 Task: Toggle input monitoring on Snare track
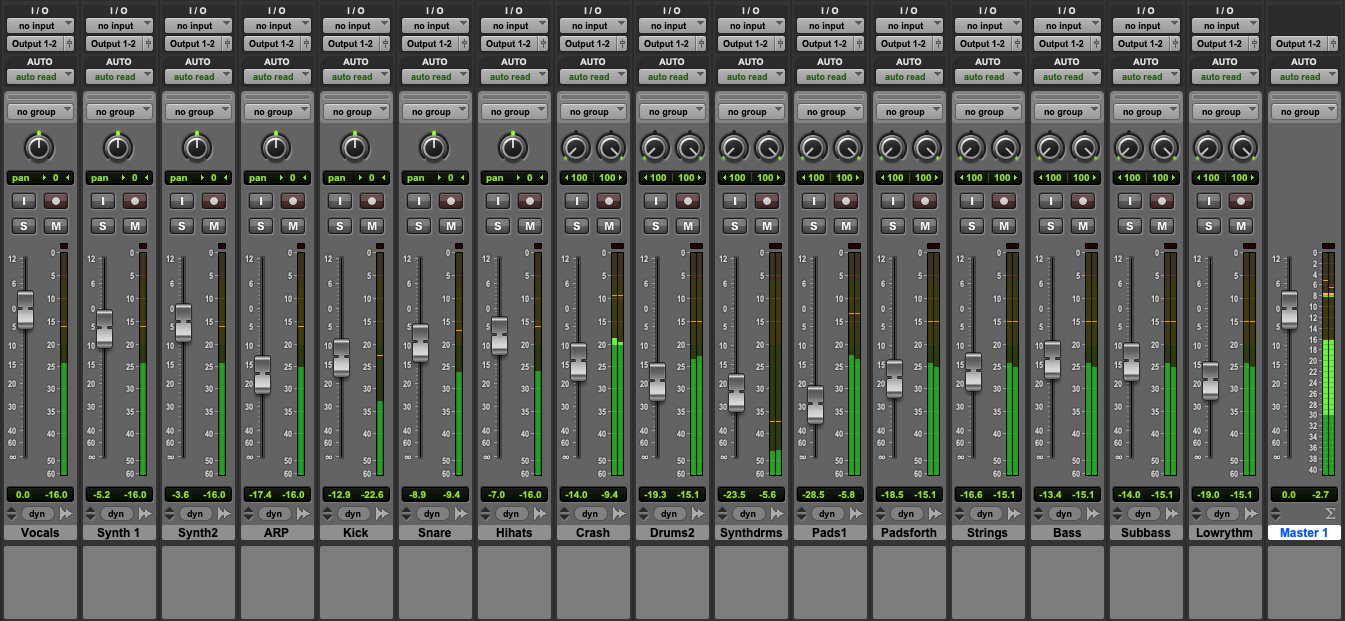click(418, 201)
